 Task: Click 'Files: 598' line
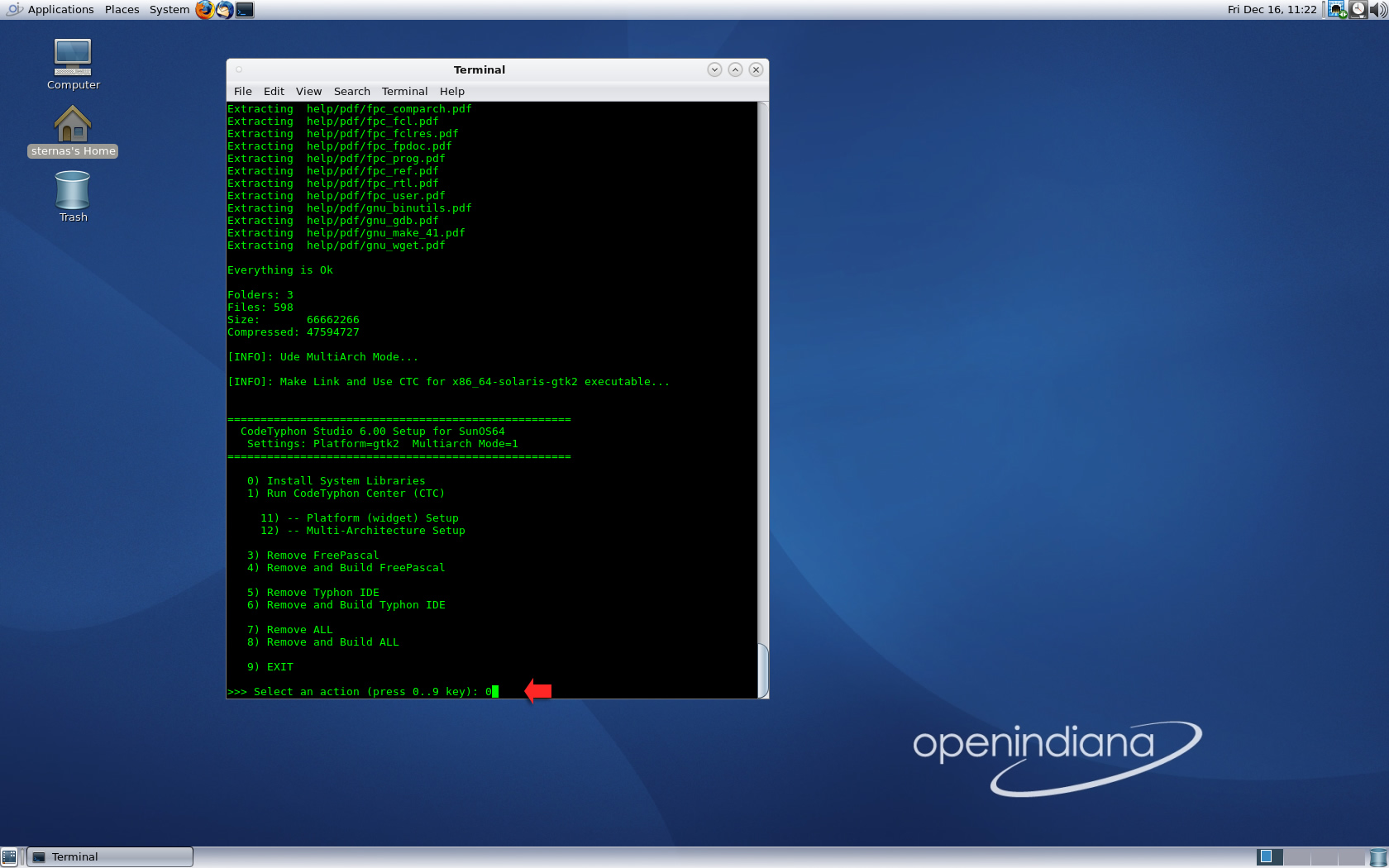tap(260, 308)
